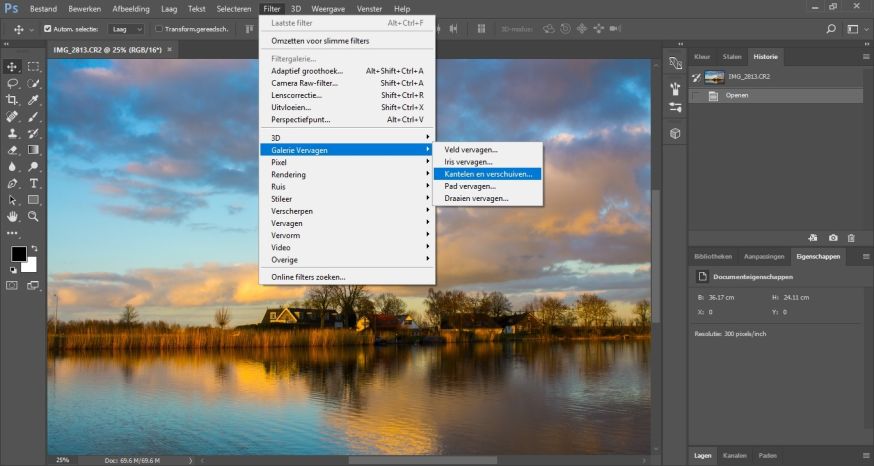Viewport: 874px width, 466px height.
Task: Select the Crop tool
Action: click(13, 100)
